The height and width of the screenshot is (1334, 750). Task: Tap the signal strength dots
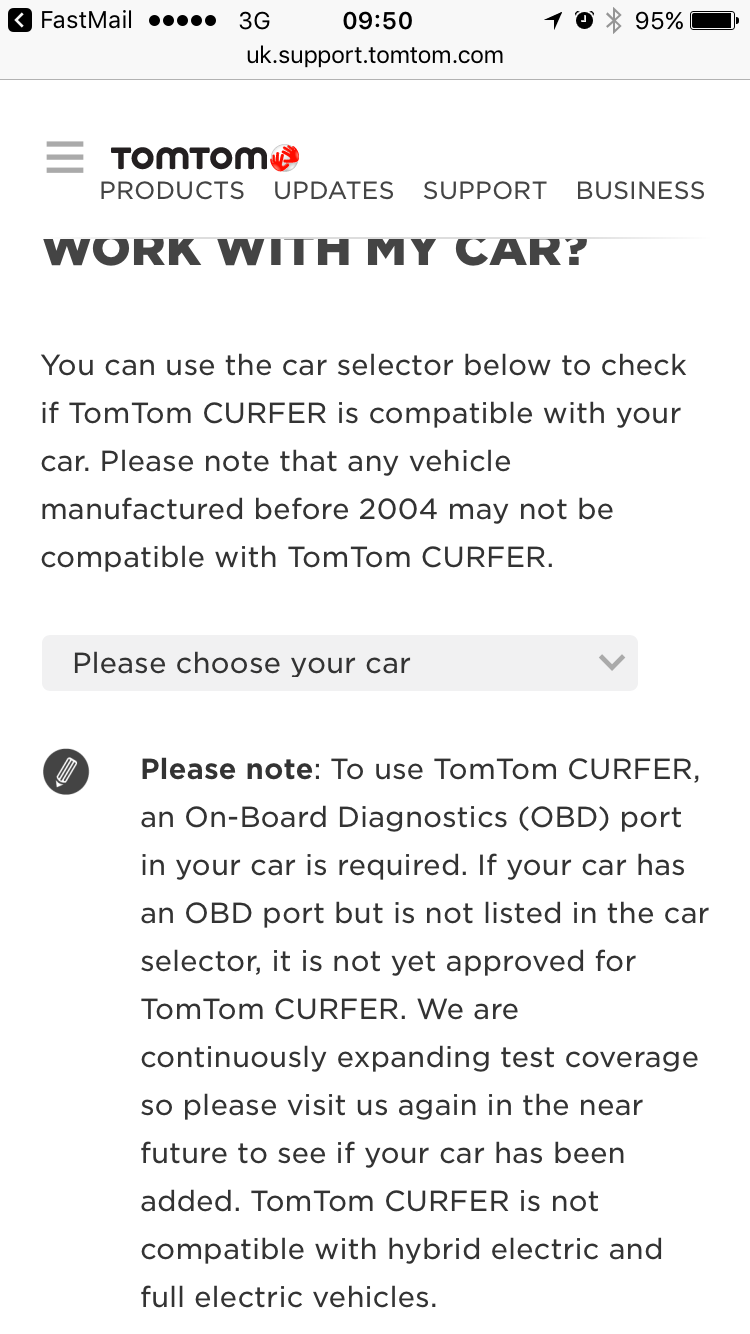181,20
